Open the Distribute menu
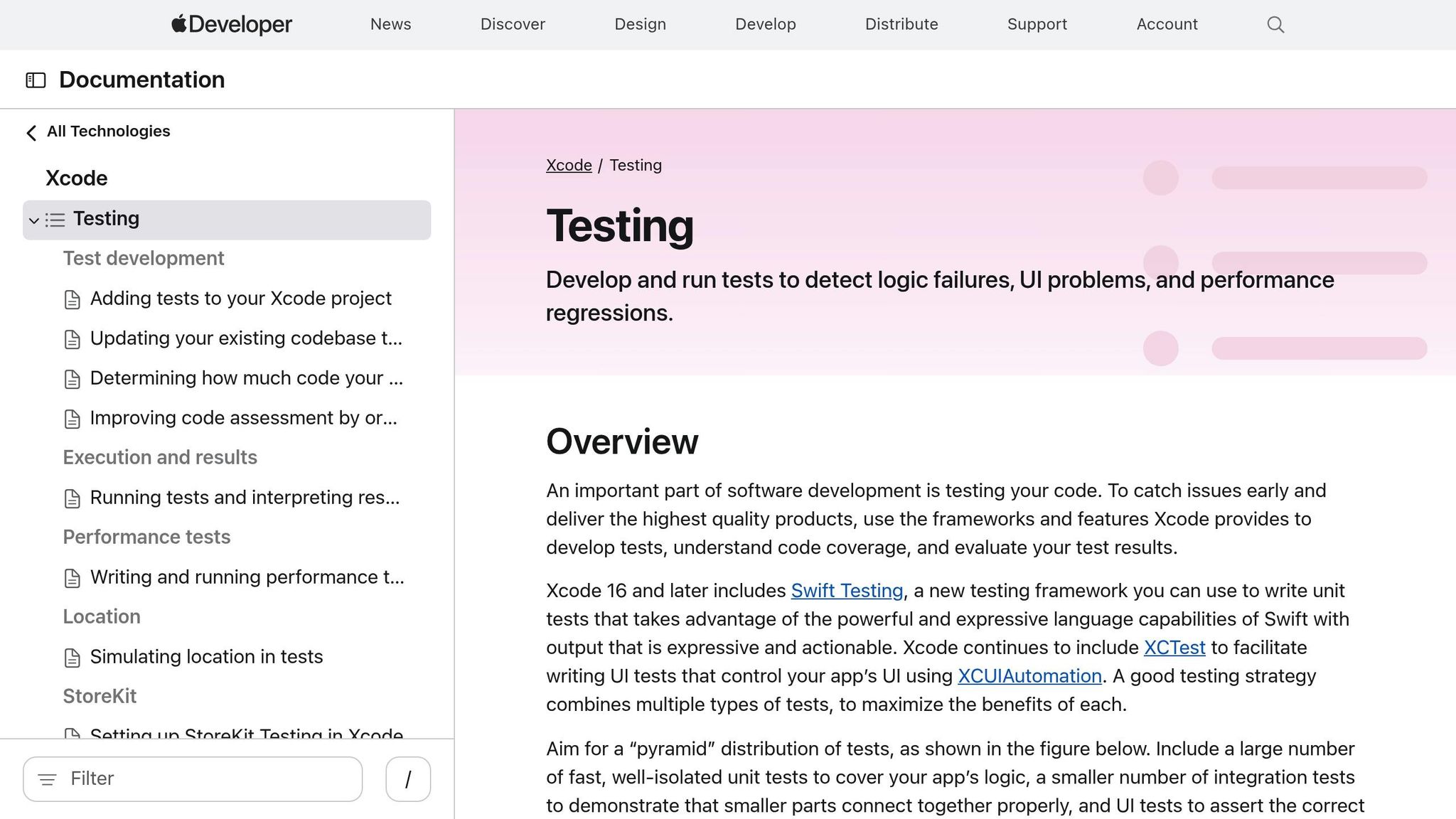 pos(901,24)
